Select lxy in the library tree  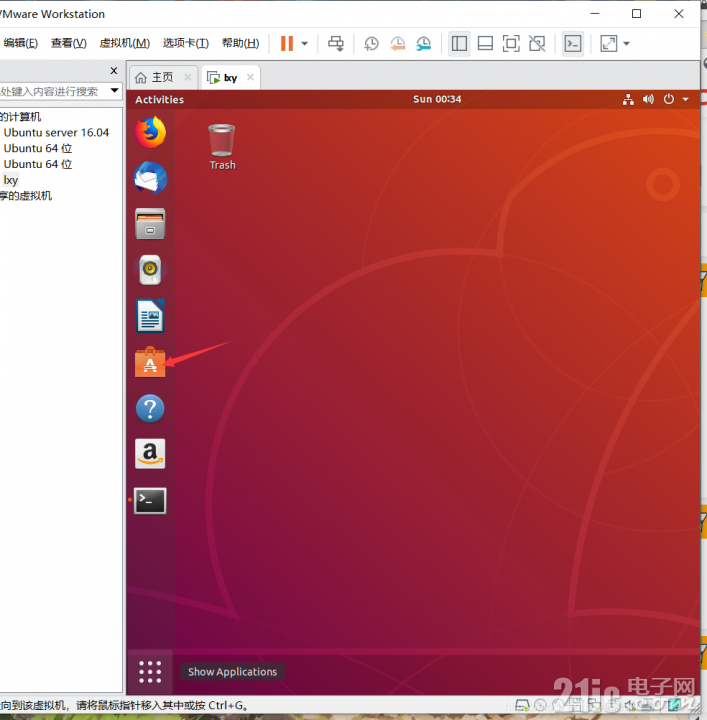coord(11,180)
